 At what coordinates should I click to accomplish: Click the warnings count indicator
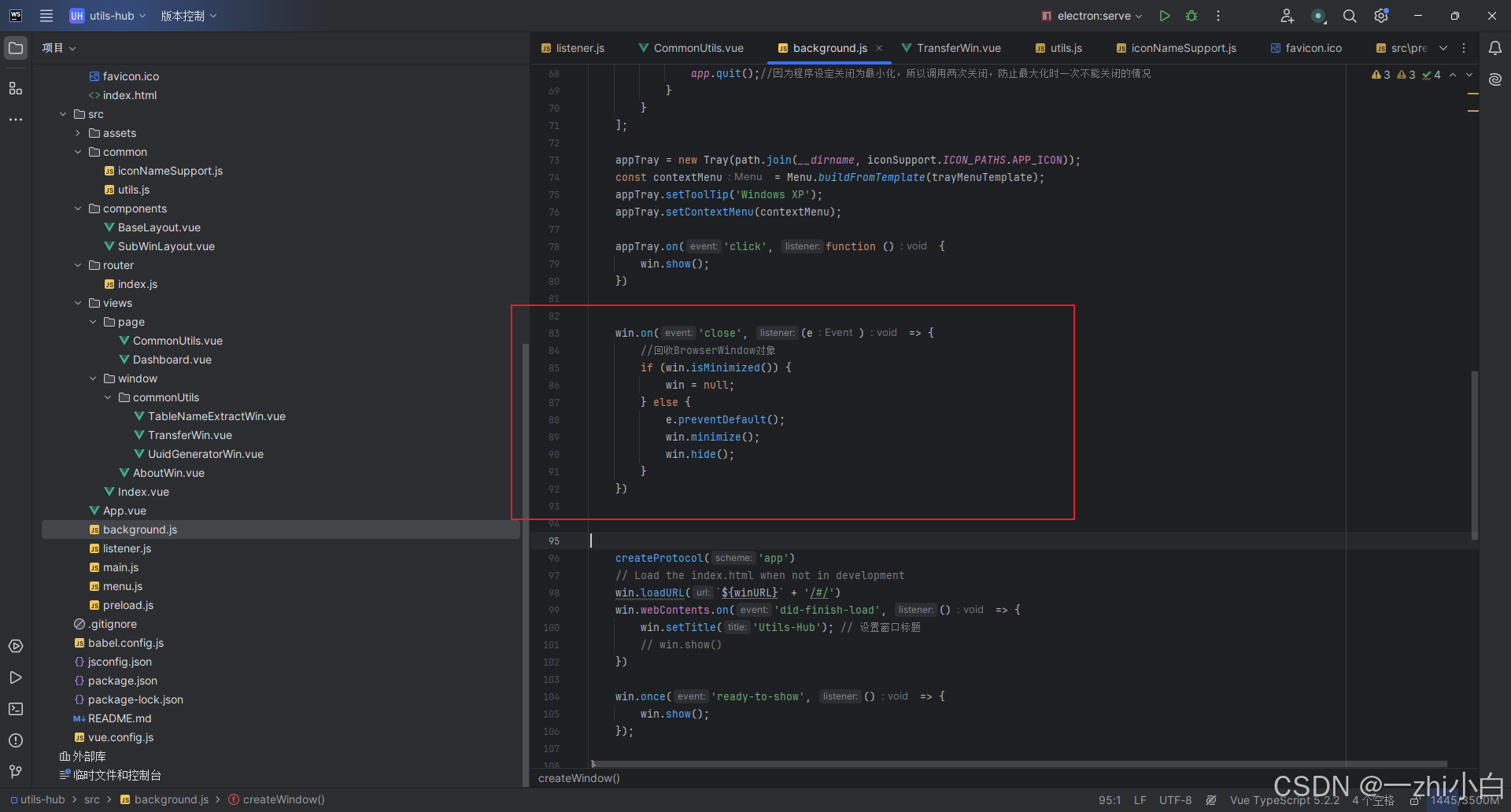tap(1381, 75)
